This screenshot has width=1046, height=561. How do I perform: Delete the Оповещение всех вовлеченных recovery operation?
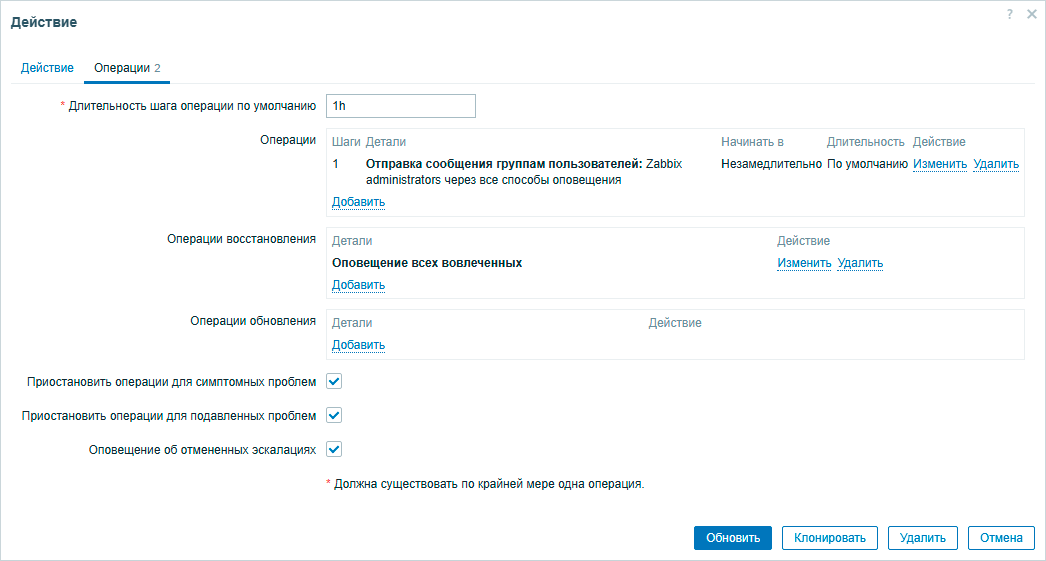(x=860, y=263)
